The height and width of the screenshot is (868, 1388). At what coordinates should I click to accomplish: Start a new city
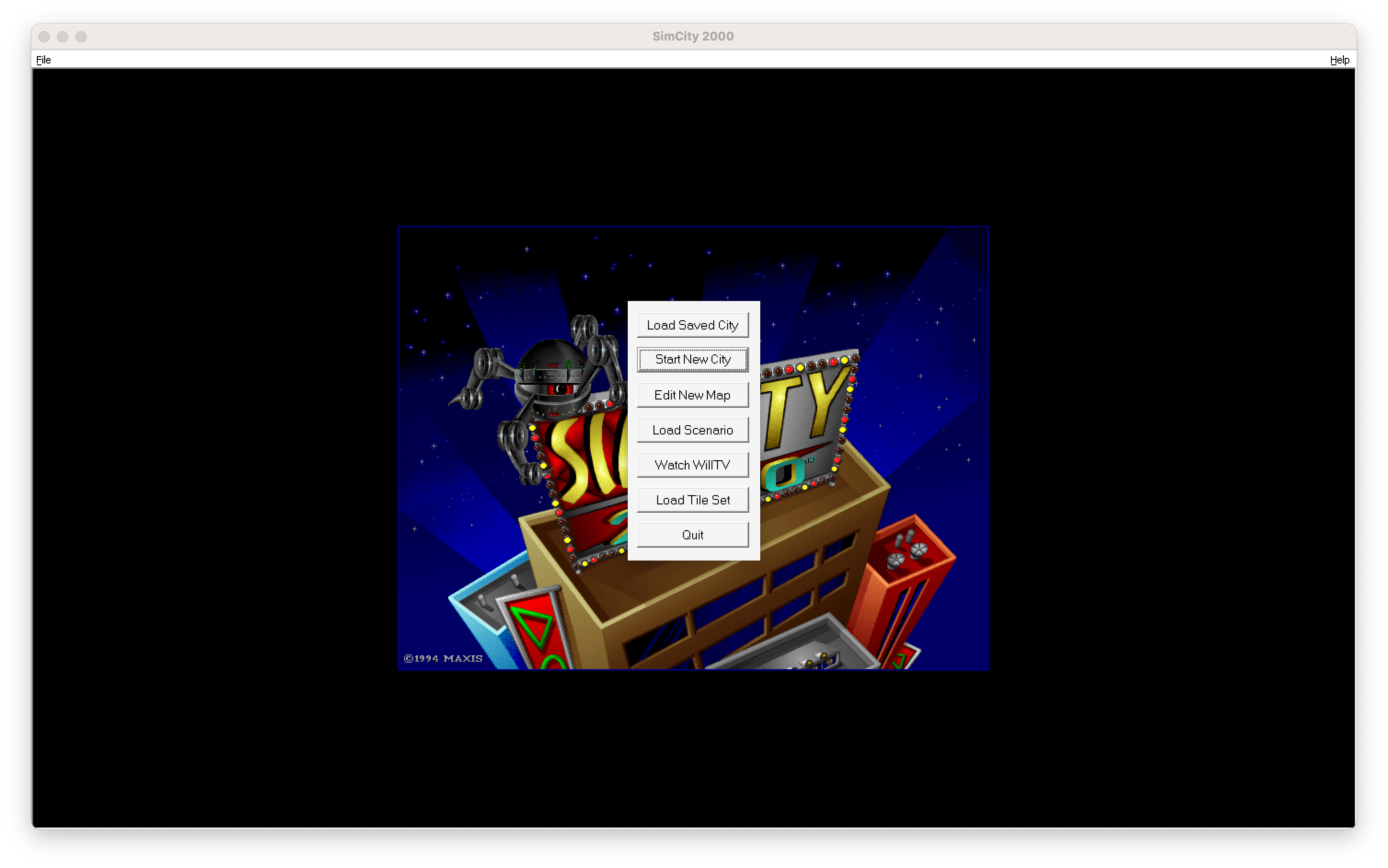[692, 359]
